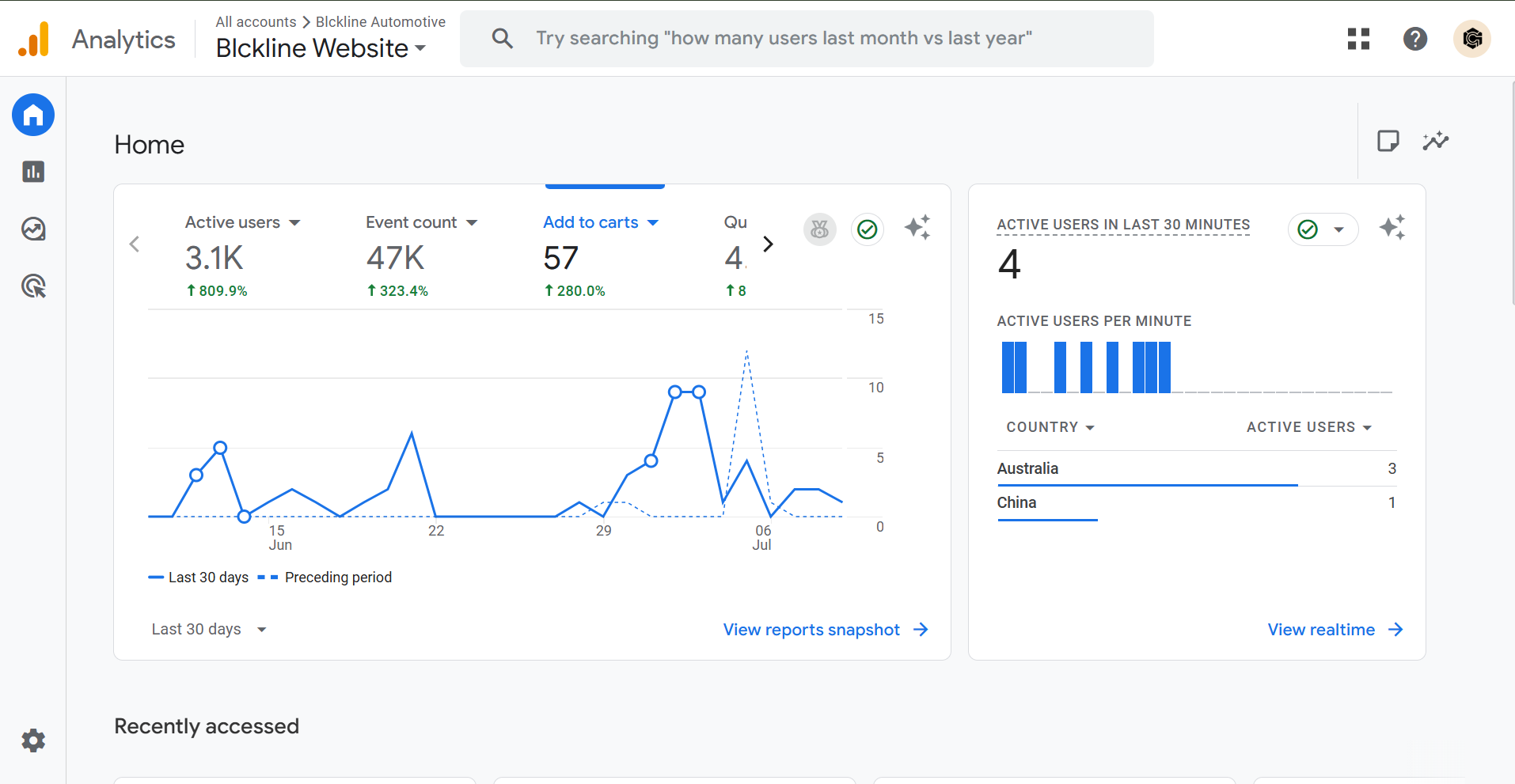
Task: Open the Reports section in sidebar
Action: coord(33,172)
